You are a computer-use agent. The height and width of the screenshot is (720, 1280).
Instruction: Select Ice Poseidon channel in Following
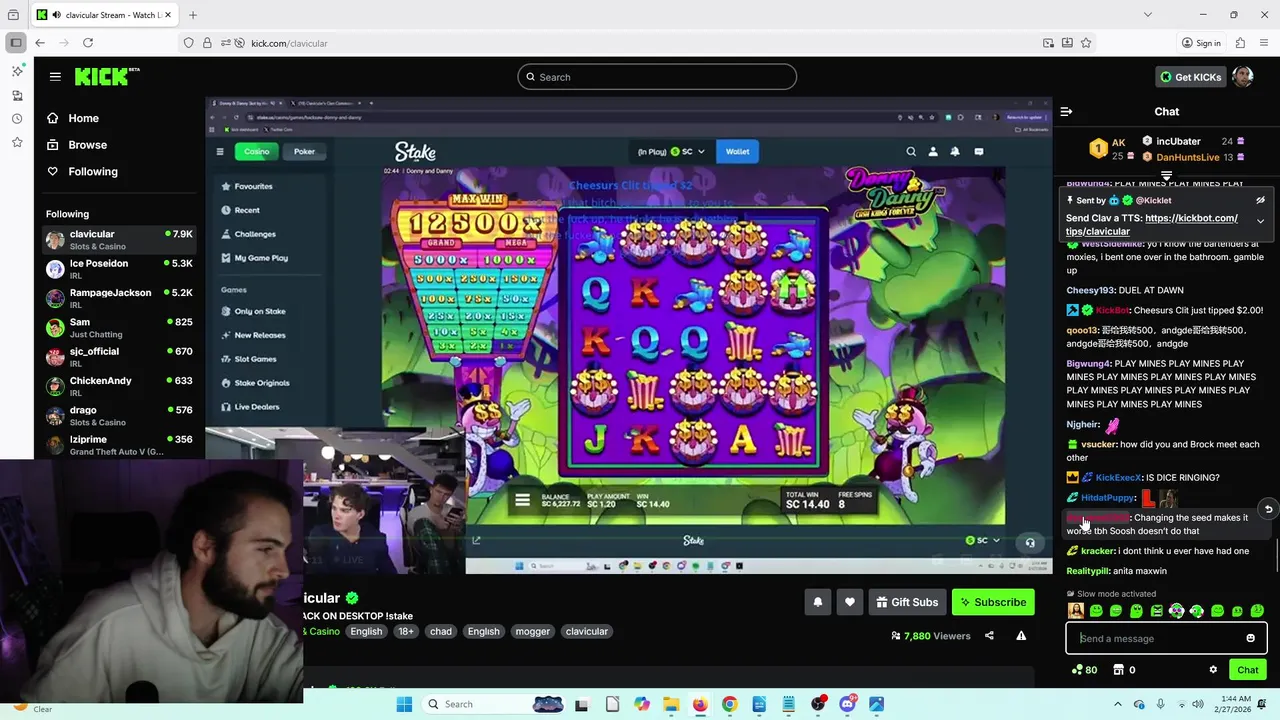point(119,270)
